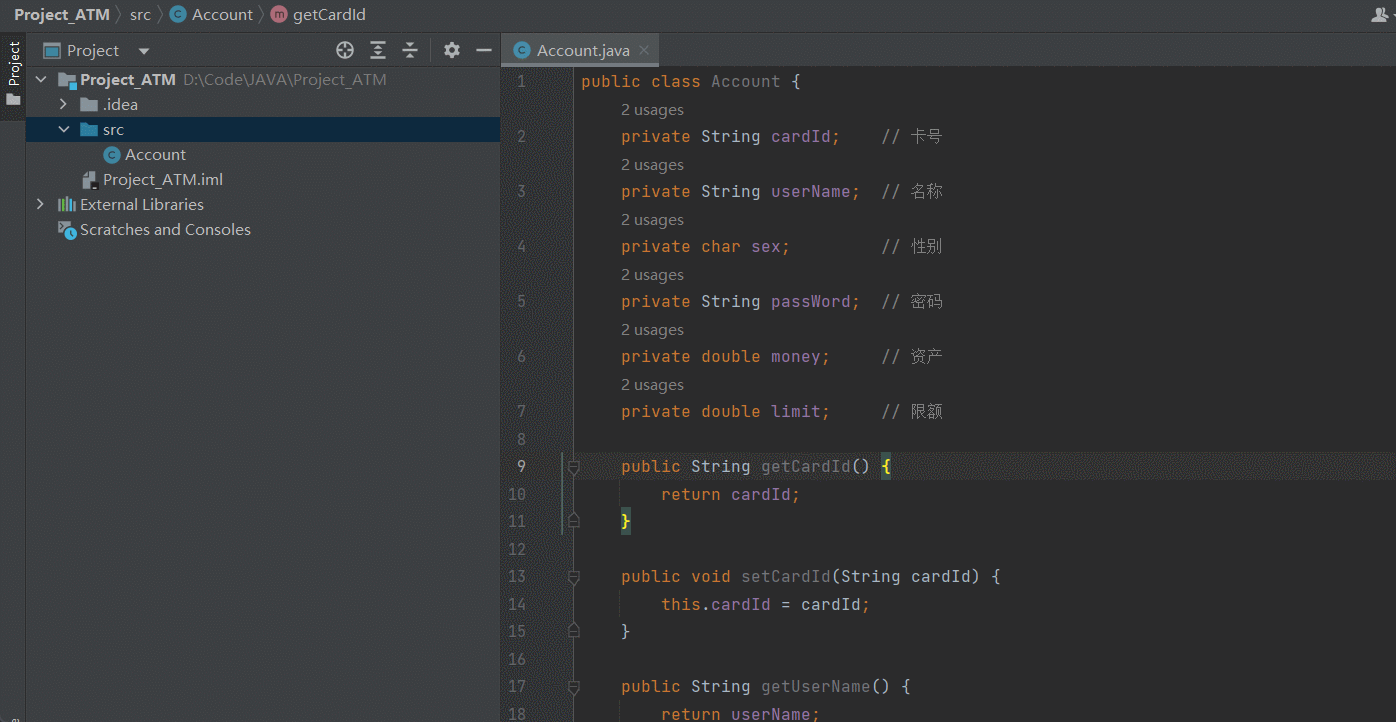This screenshot has height=722, width=1396.
Task: Click the '2 usages' hint above userName
Action: 652,164
